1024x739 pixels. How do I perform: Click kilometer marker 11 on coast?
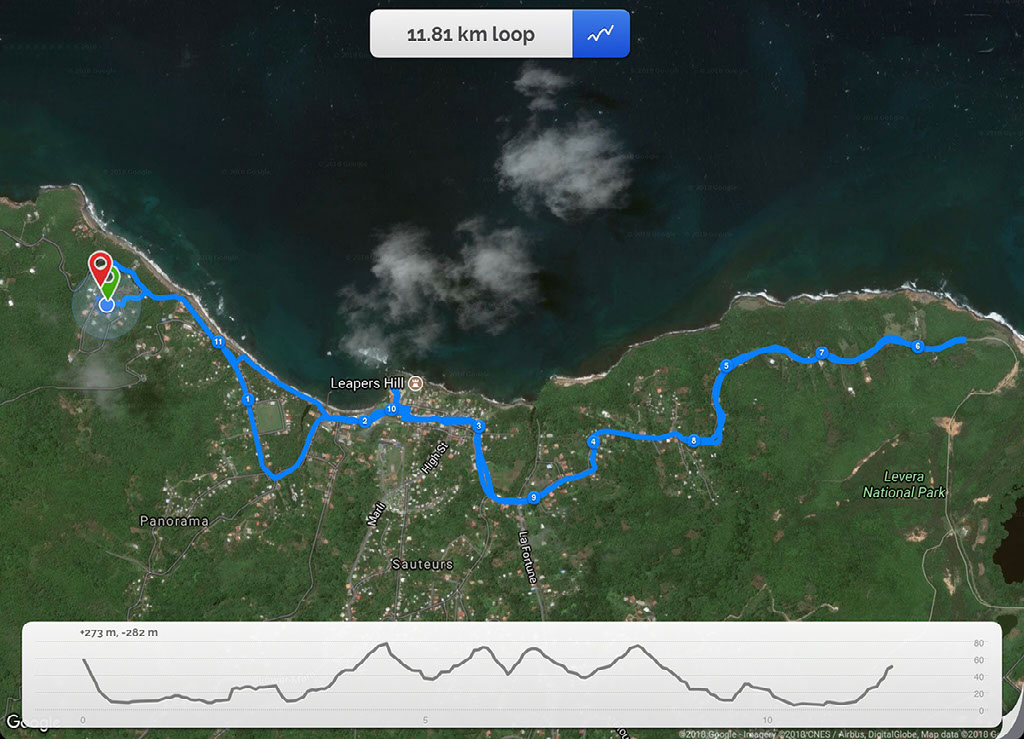point(218,341)
